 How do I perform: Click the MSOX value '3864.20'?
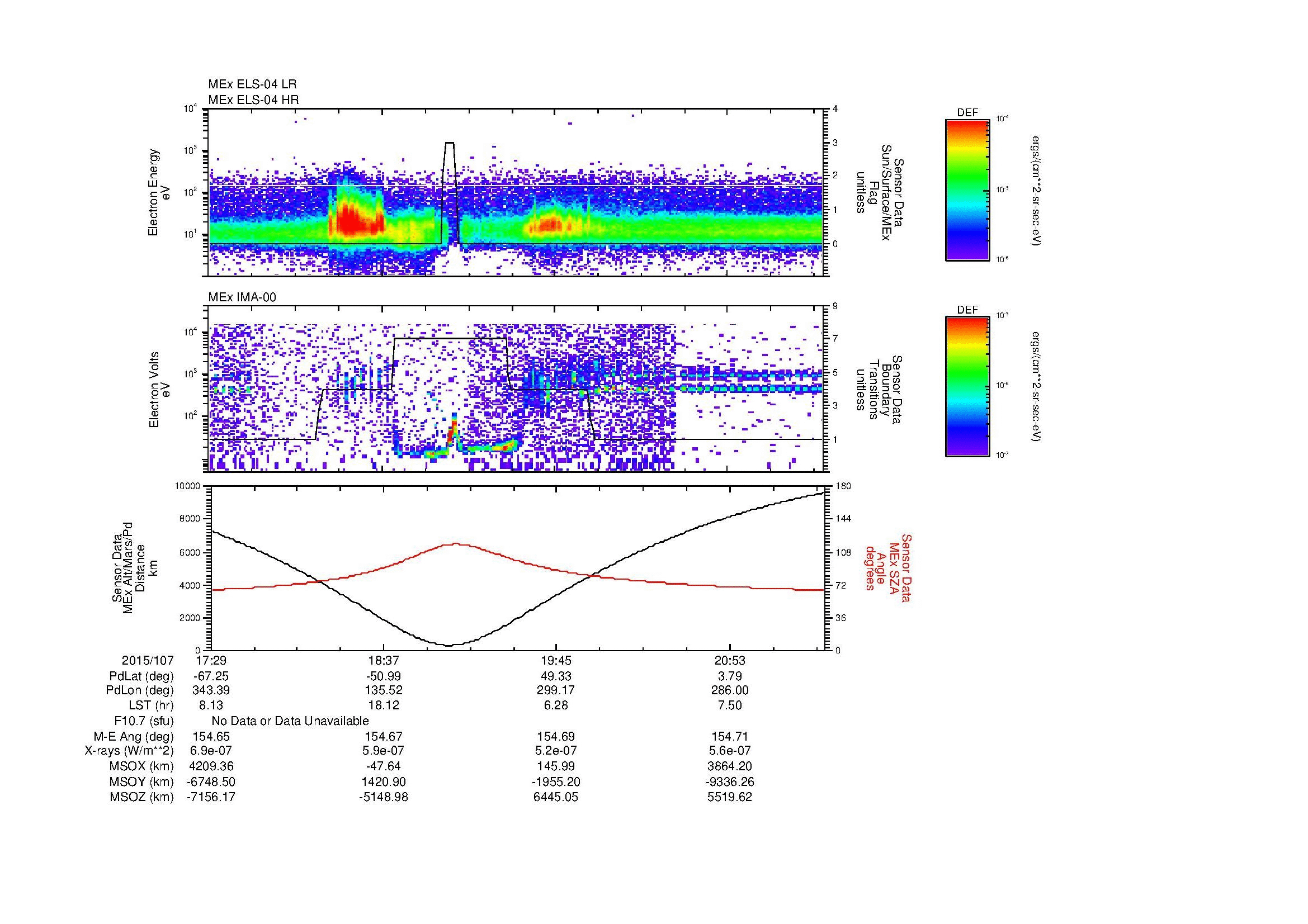tap(730, 766)
